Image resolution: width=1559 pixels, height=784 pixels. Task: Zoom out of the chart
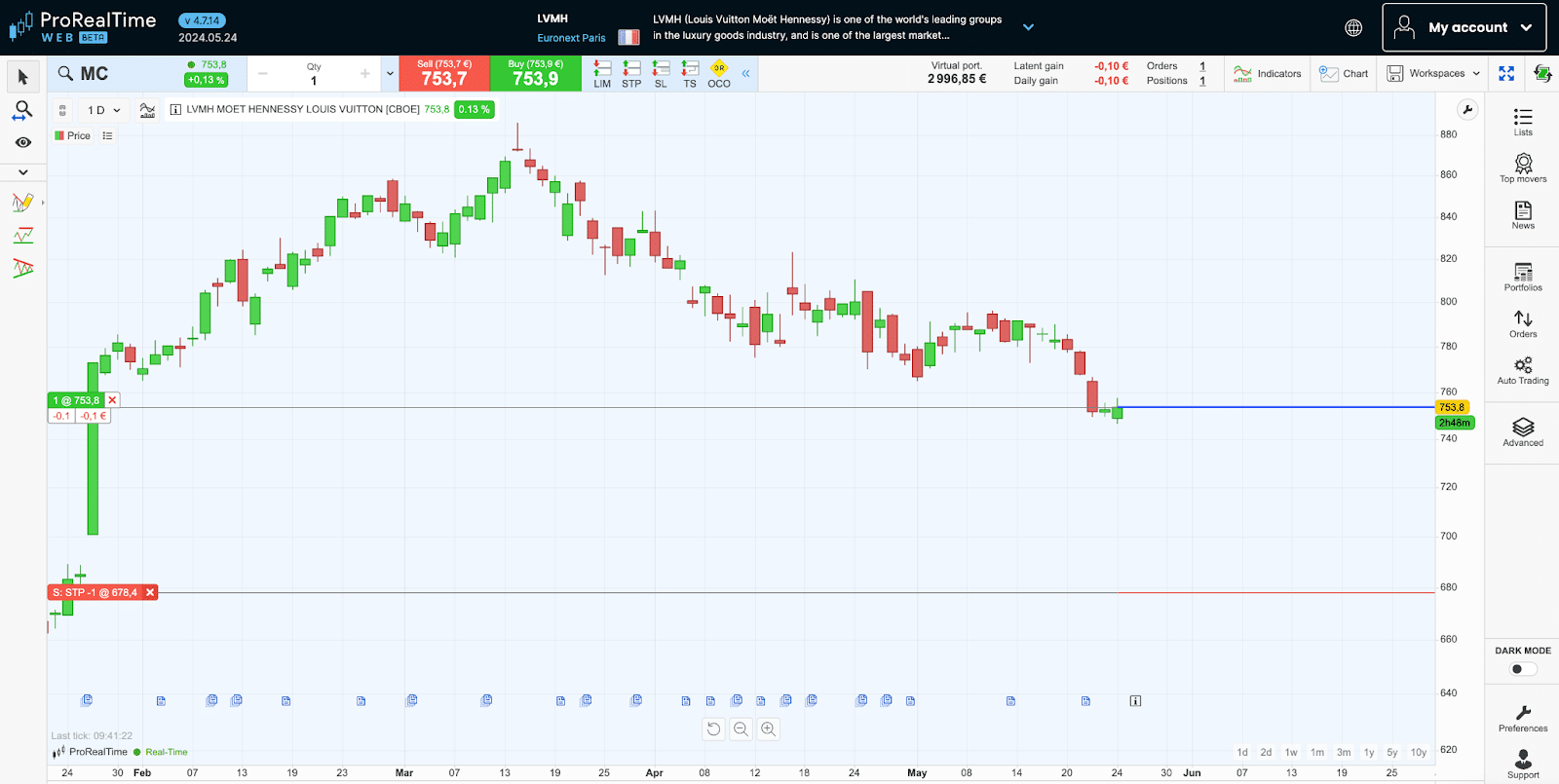point(741,728)
